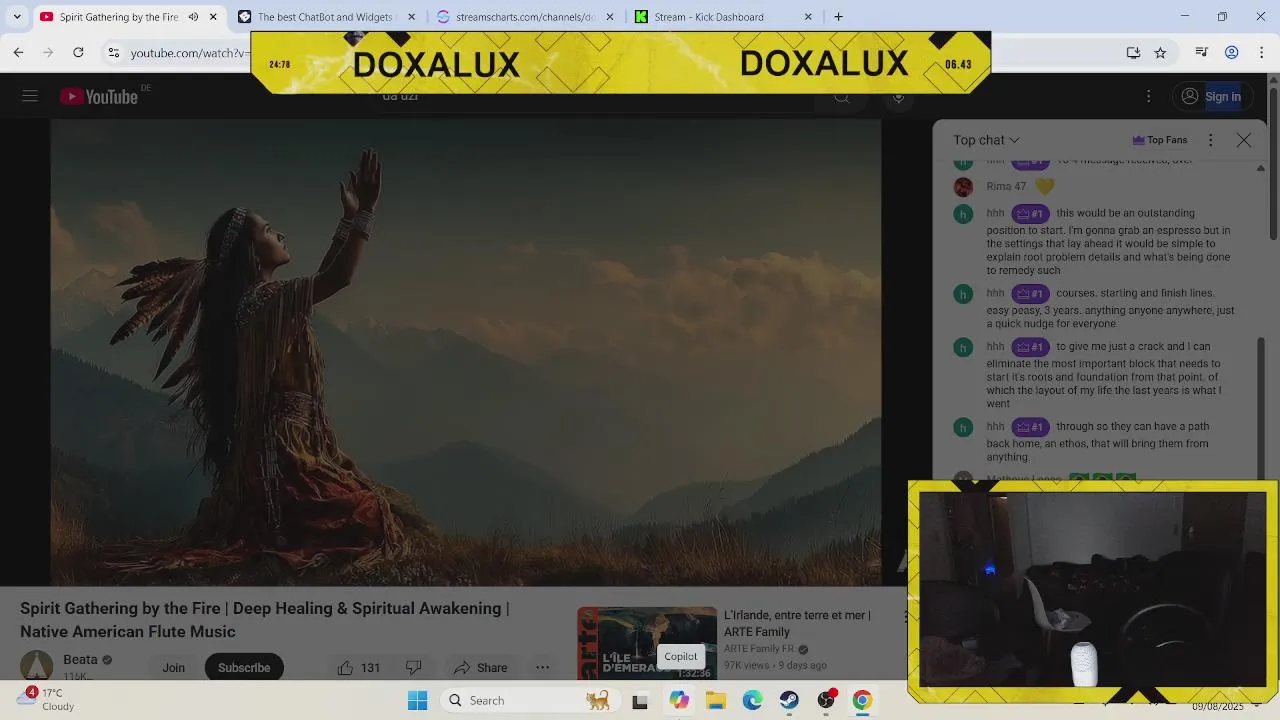Open the L'Irlande recommended video thumbnail
This screenshot has height=720, width=1280.
click(x=647, y=643)
